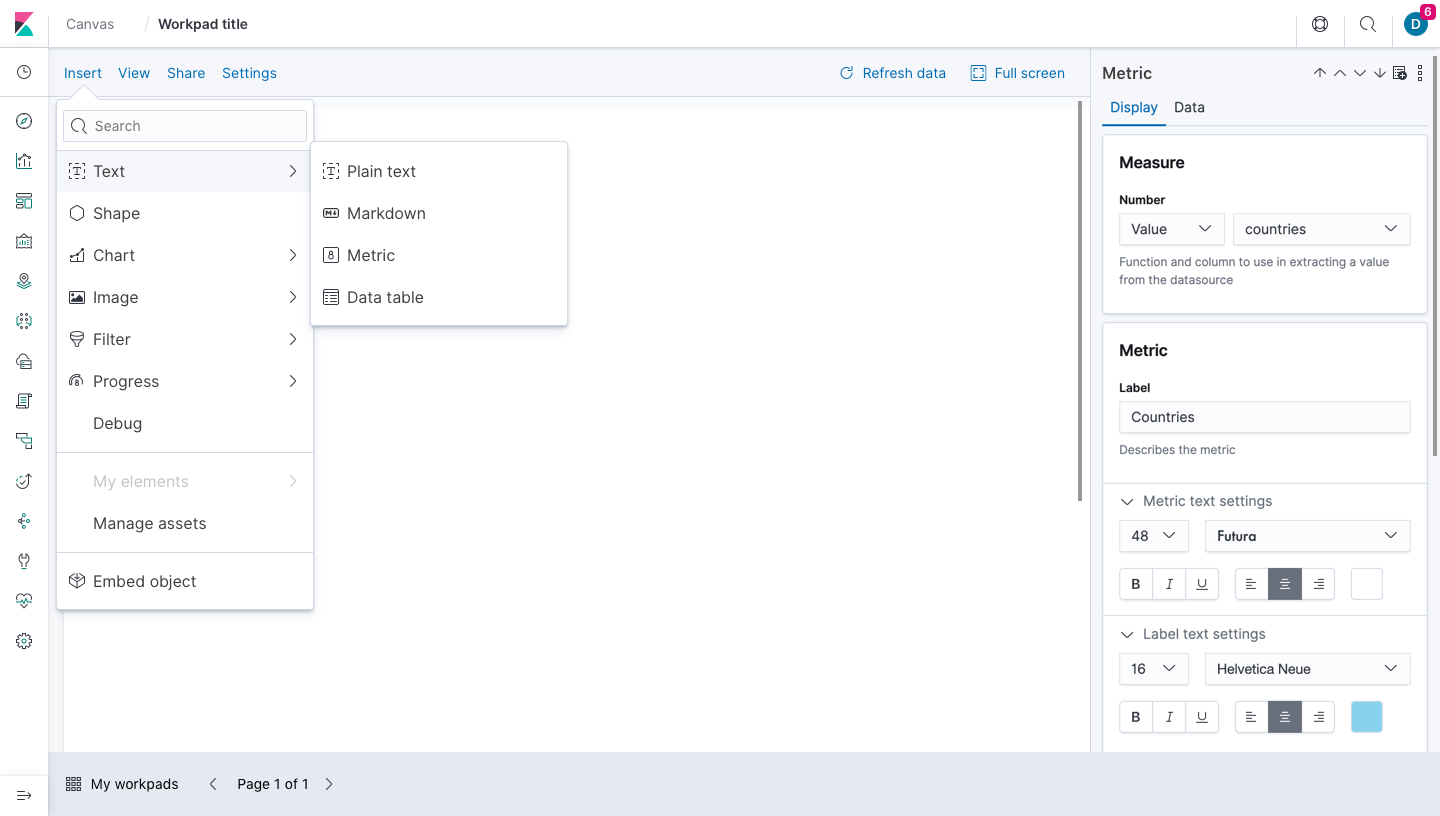1440x816 pixels.
Task: Open the Insert menu
Action: (83, 73)
